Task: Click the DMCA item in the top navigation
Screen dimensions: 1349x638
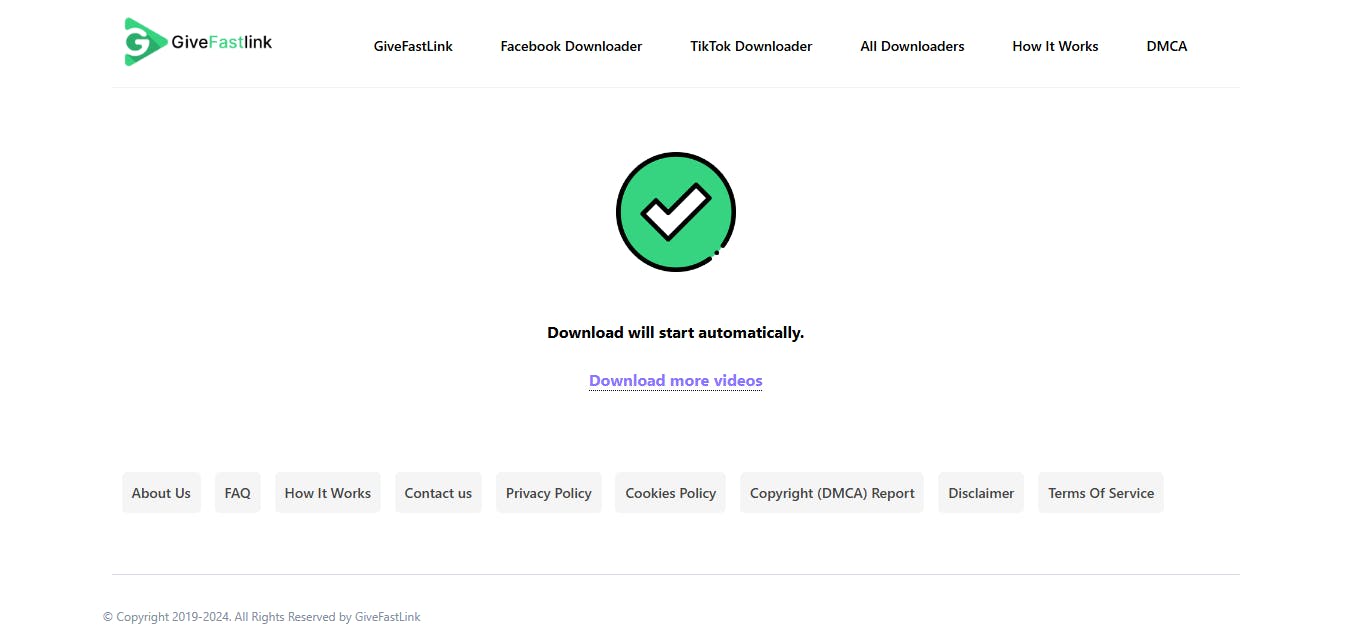Action: coord(1166,46)
